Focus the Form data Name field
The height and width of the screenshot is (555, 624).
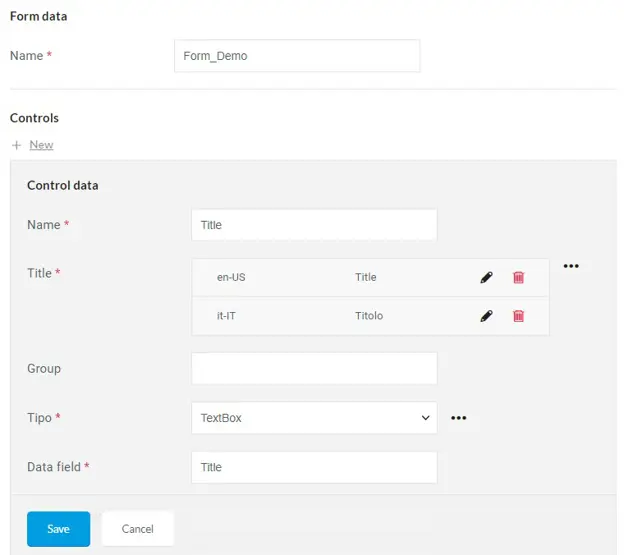coord(297,56)
